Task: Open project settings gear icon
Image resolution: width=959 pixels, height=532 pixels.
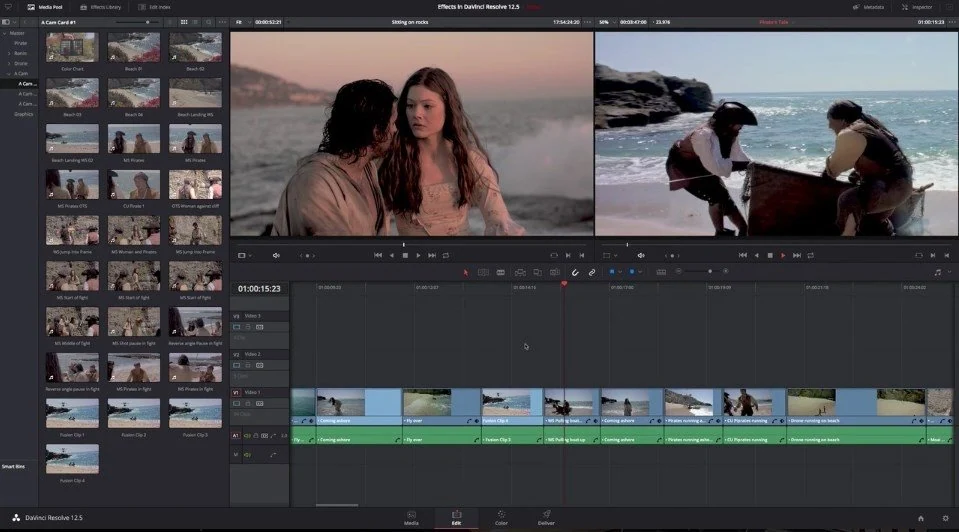Action: click(x=946, y=519)
